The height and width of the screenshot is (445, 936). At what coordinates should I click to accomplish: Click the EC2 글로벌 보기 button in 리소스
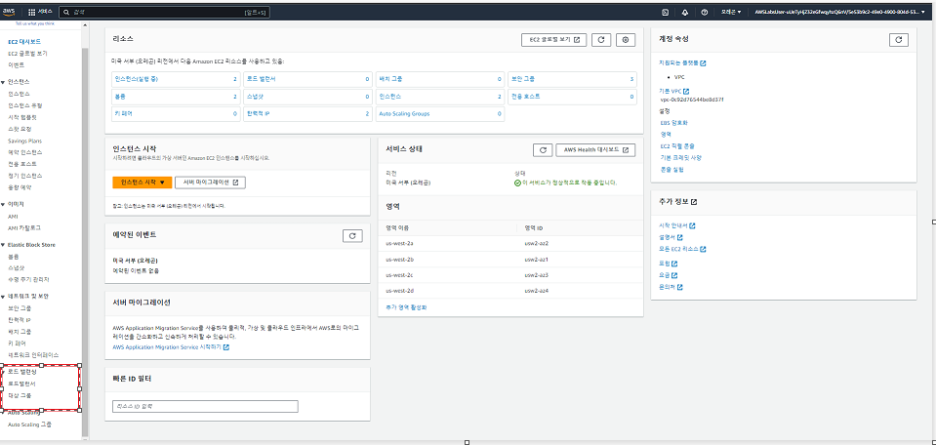553,39
